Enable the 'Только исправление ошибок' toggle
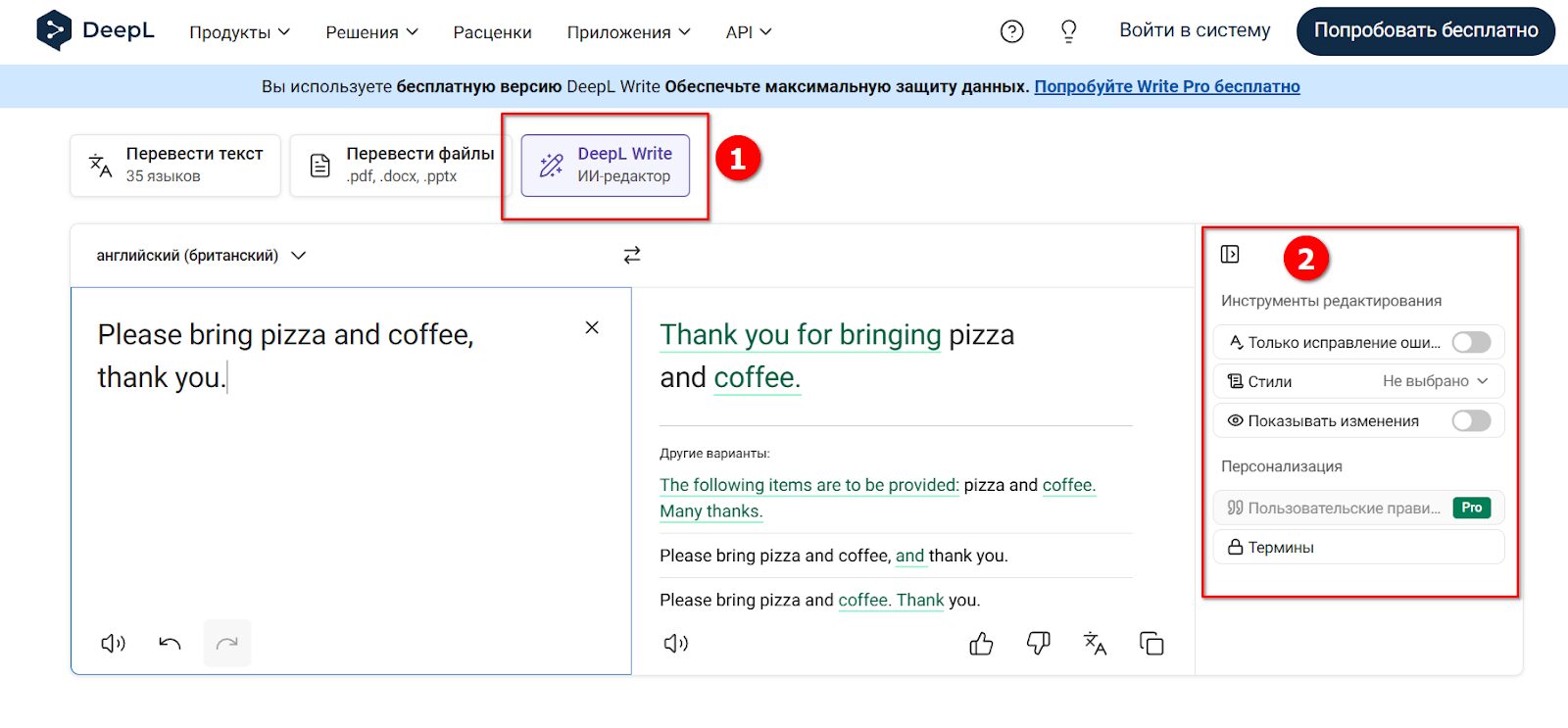The width and height of the screenshot is (1568, 728). 1471,342
